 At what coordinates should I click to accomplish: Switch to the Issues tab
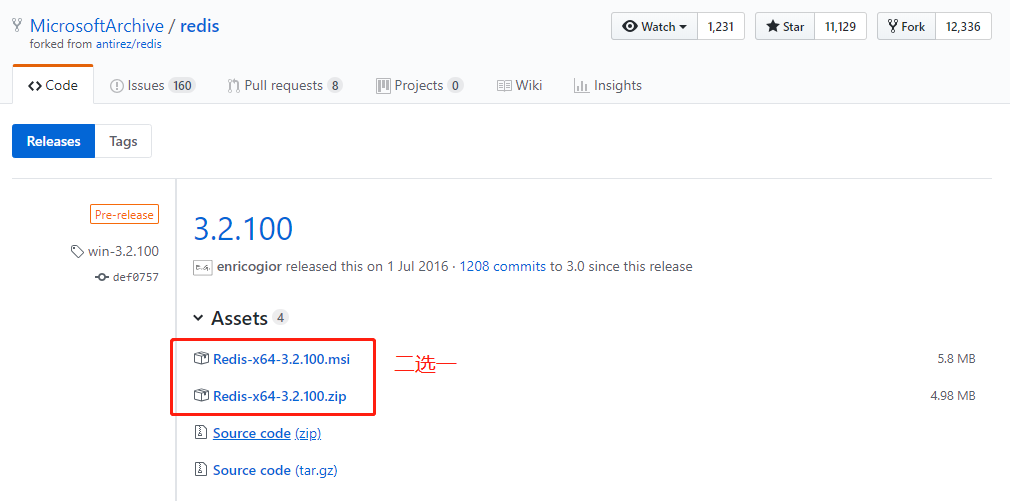tap(152, 85)
